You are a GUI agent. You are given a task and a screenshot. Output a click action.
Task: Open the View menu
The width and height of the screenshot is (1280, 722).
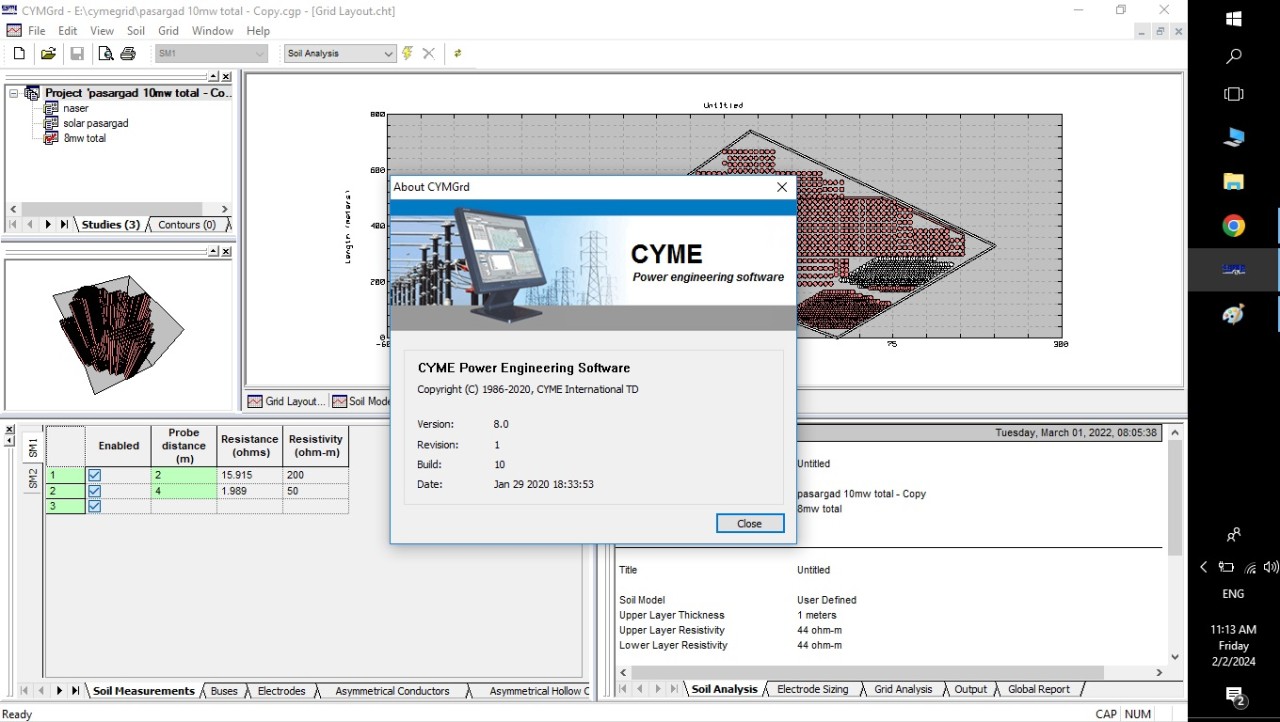(x=102, y=31)
